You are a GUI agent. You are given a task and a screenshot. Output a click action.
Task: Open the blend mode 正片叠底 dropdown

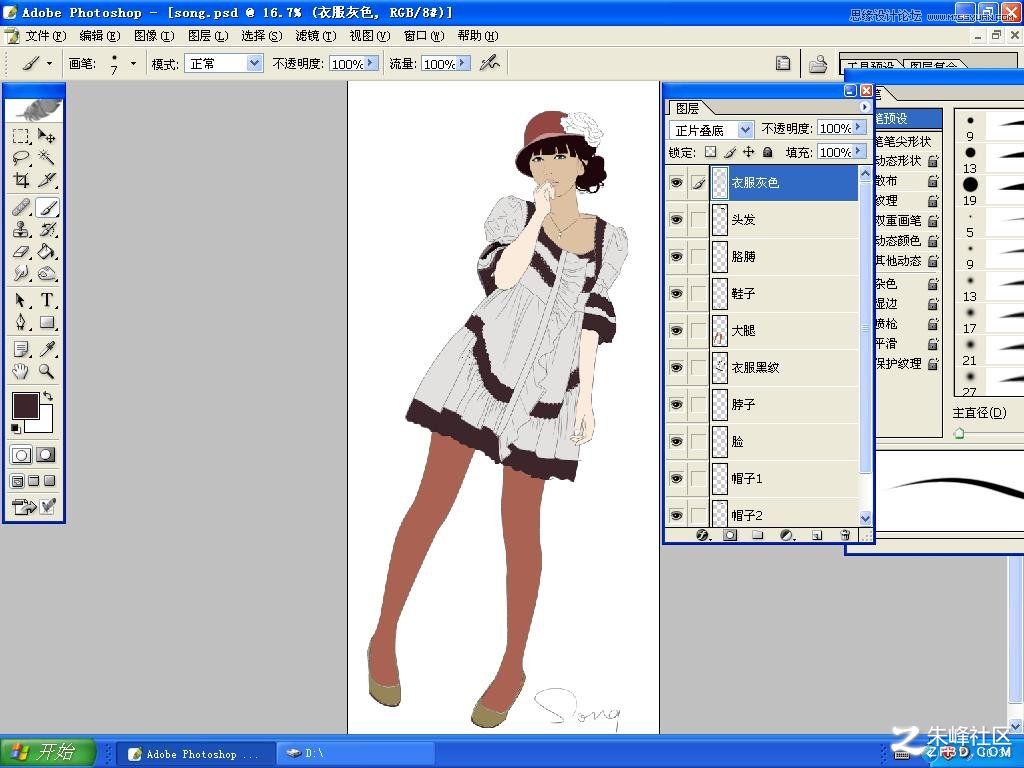coord(745,129)
